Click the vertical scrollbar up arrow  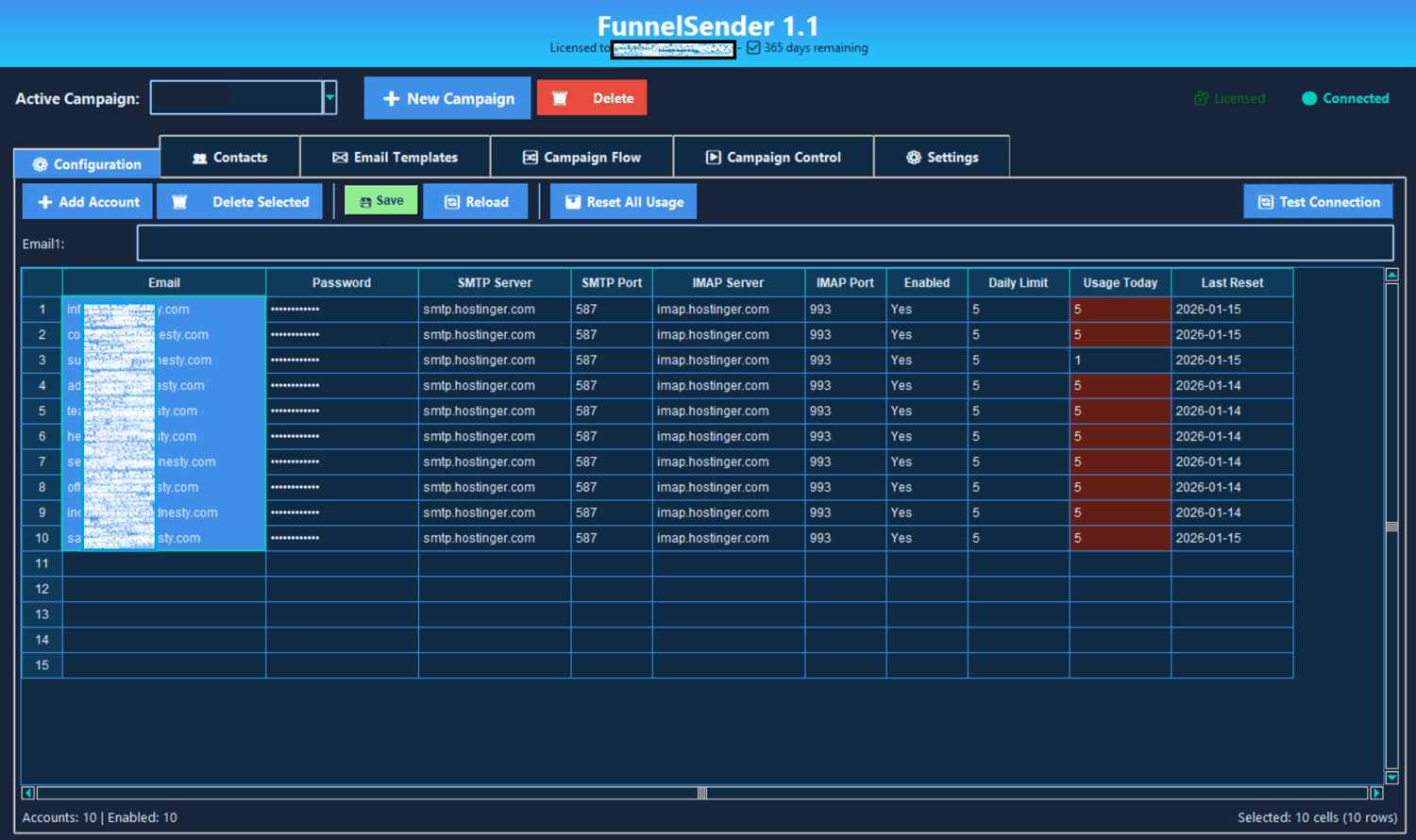(x=1391, y=275)
